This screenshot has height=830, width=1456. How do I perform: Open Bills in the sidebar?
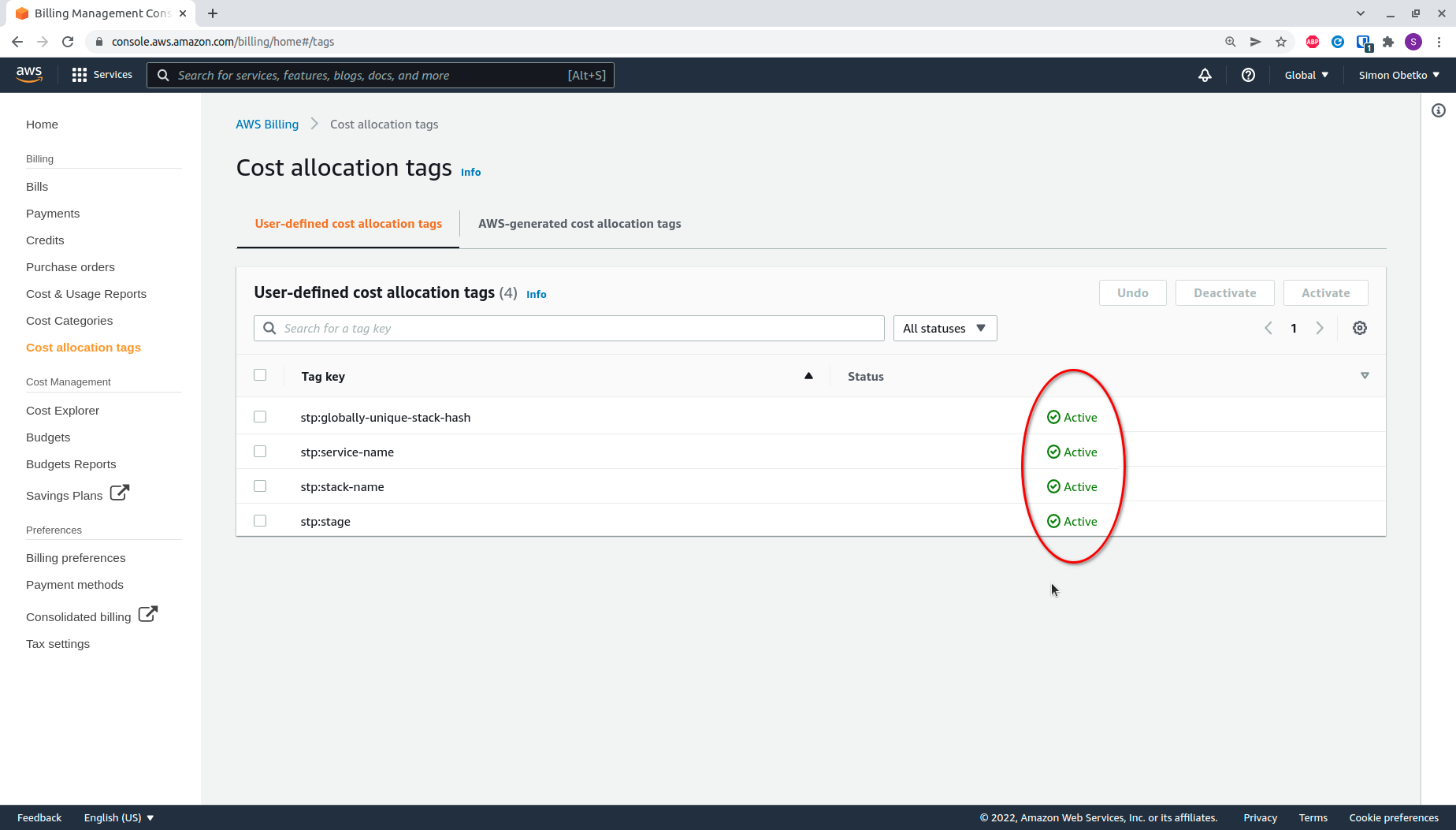click(37, 187)
